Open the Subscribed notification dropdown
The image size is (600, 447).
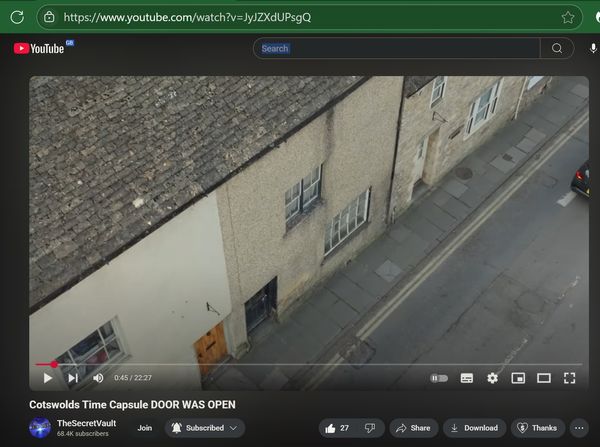pyautogui.click(x=205, y=428)
